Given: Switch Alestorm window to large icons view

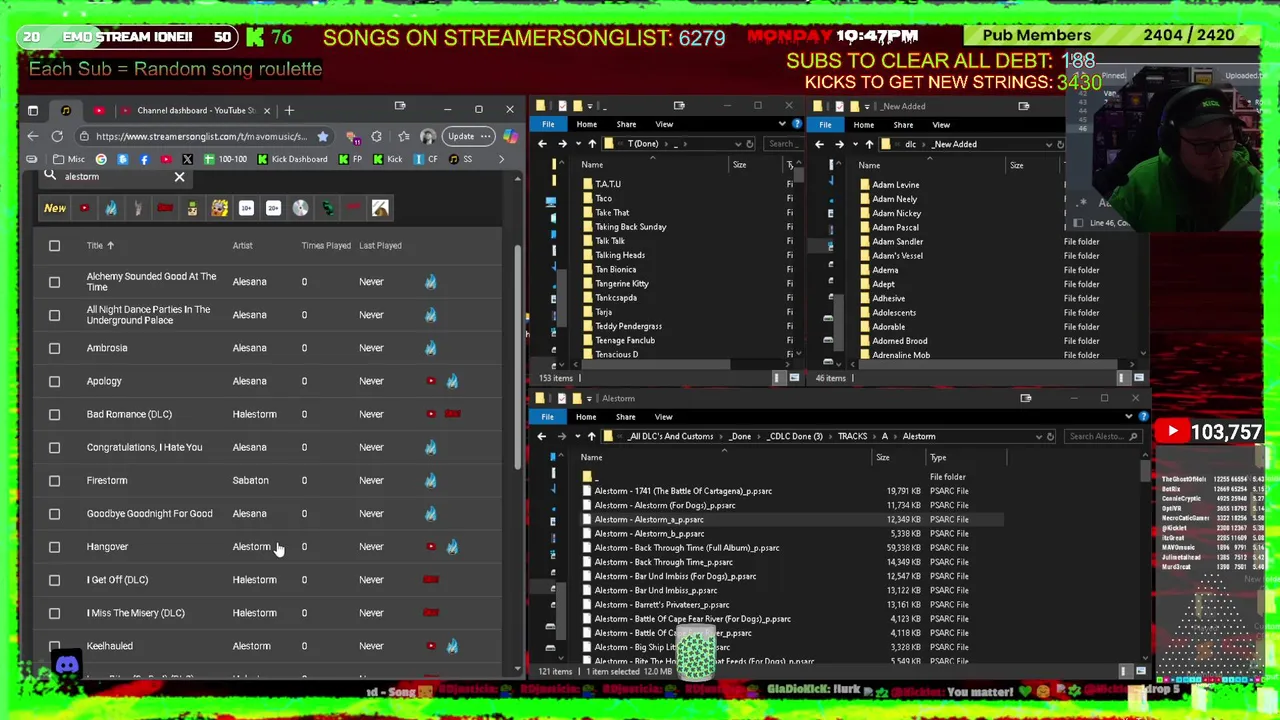Looking at the screenshot, I should (1140, 671).
